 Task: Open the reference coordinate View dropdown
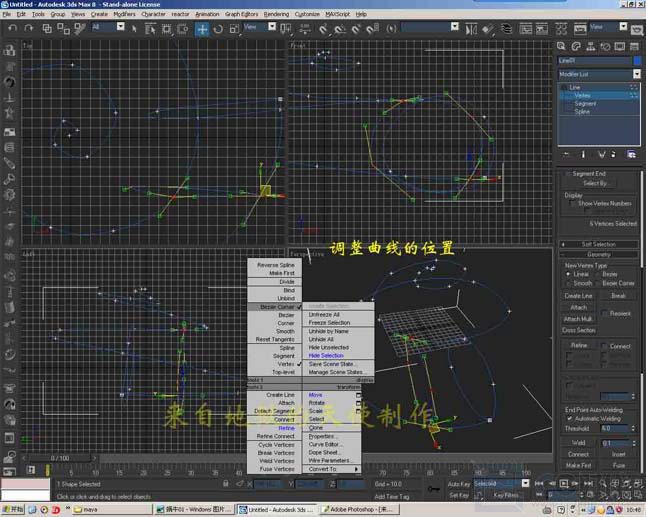coord(272,27)
